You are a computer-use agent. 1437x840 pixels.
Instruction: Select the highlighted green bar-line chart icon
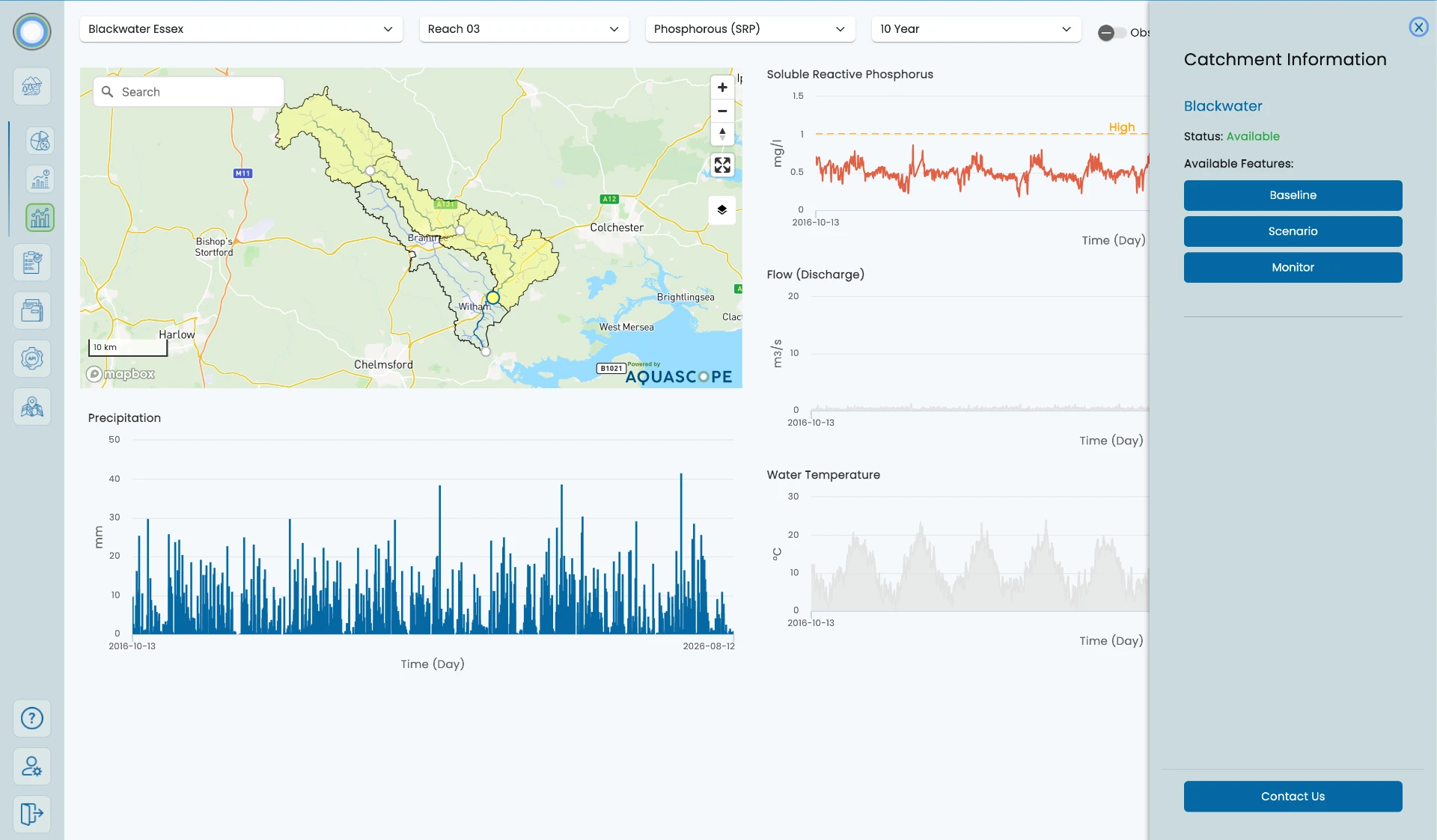(x=40, y=218)
